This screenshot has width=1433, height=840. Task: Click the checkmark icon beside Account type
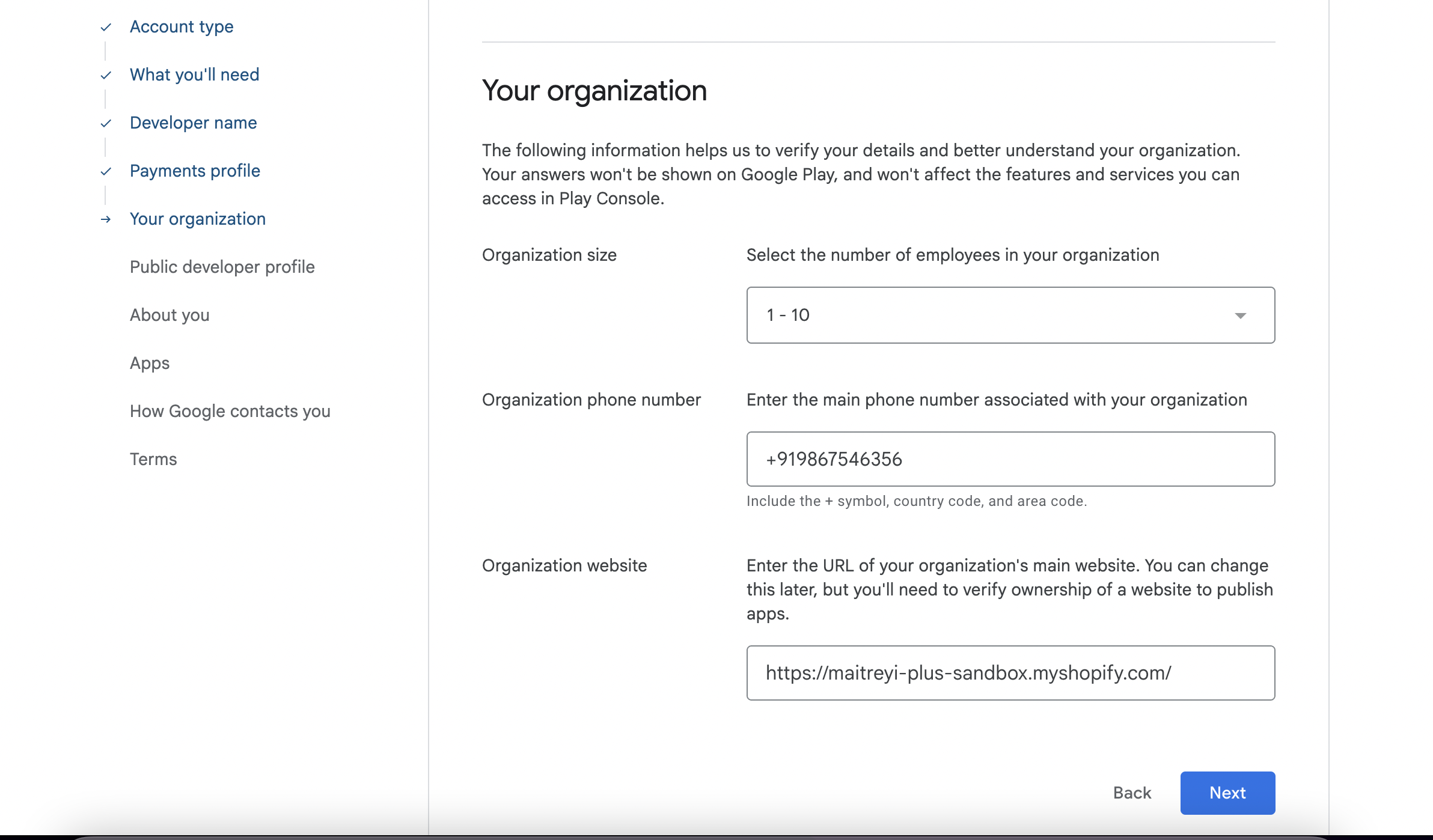(x=106, y=27)
